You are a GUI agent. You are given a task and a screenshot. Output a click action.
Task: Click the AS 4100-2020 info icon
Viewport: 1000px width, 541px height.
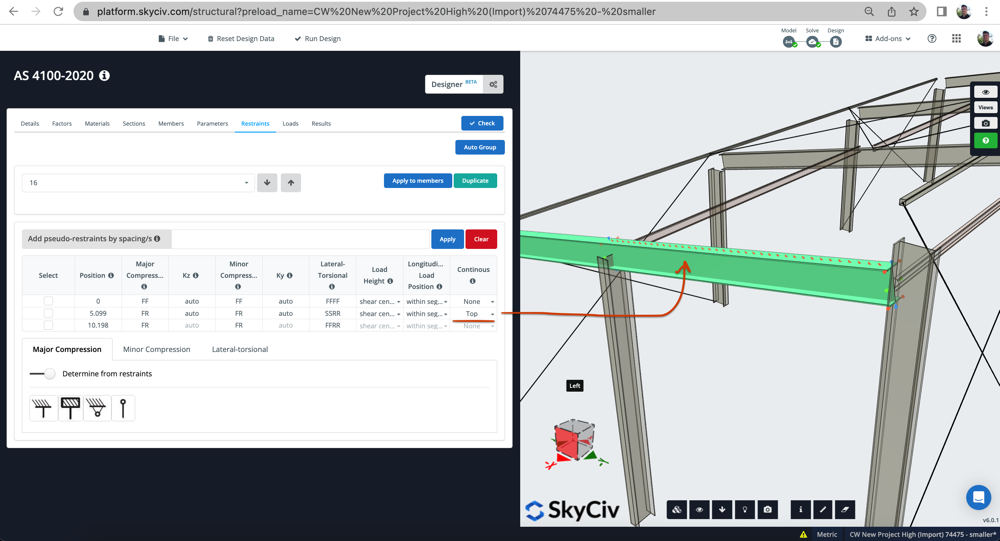coord(105,75)
